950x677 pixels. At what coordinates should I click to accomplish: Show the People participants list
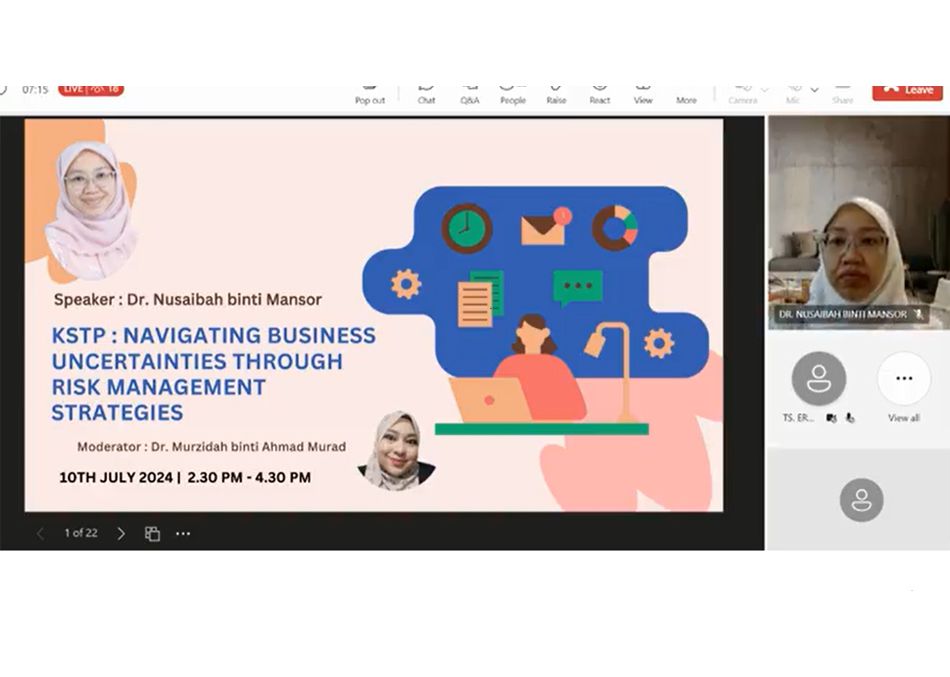pos(513,93)
